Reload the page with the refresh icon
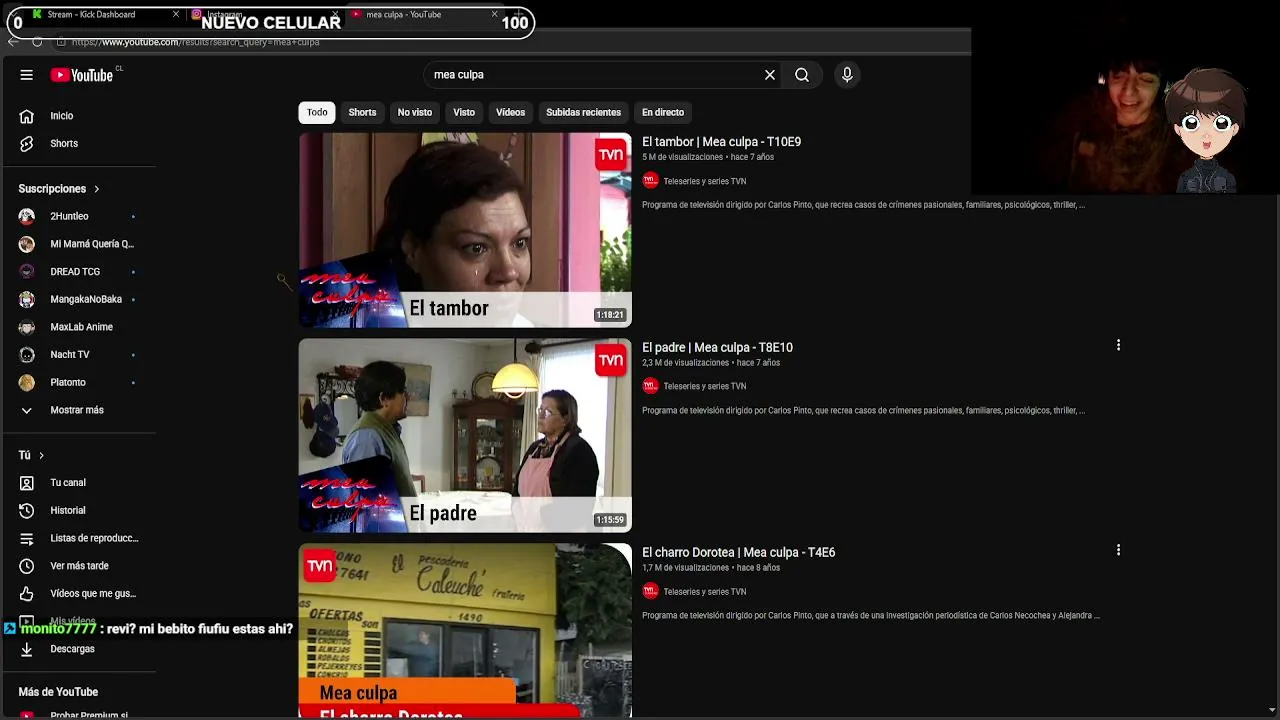This screenshot has width=1280, height=720. pos(37,42)
